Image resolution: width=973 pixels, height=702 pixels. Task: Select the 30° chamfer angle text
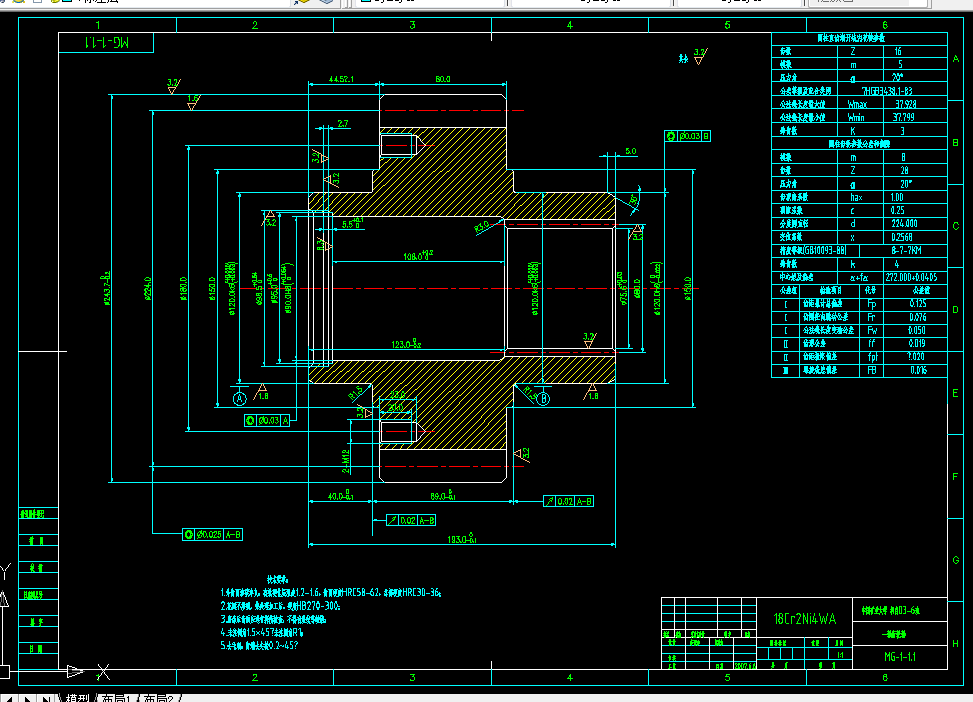(x=633, y=200)
